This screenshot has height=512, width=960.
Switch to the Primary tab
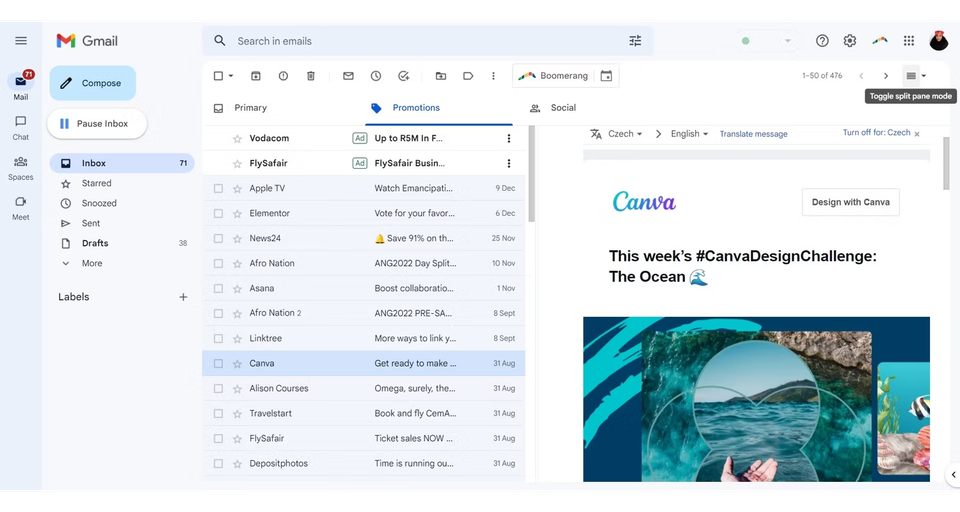(250, 108)
